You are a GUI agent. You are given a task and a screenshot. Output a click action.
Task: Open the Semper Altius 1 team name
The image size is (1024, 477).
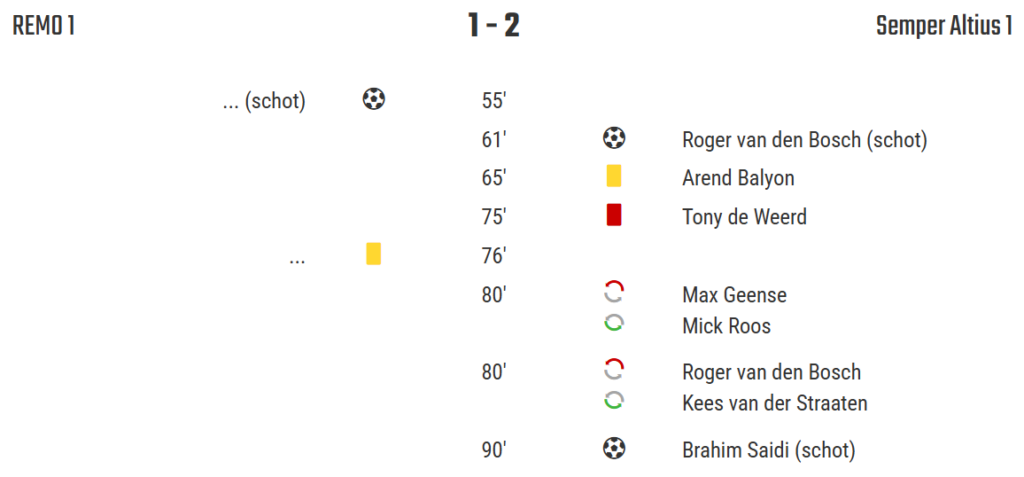(x=944, y=27)
